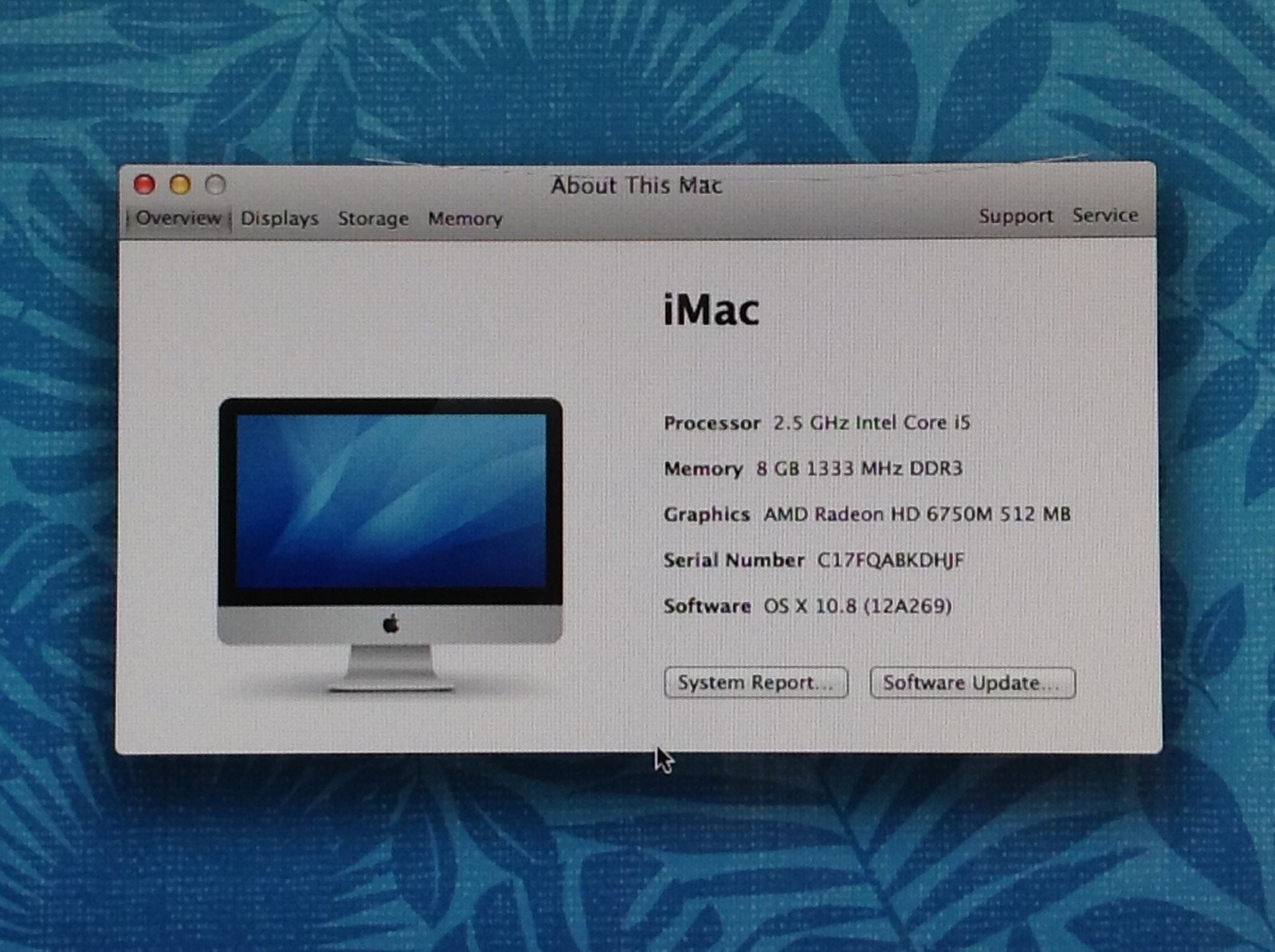
Task: Minimize window with the yellow button
Action: 180,185
